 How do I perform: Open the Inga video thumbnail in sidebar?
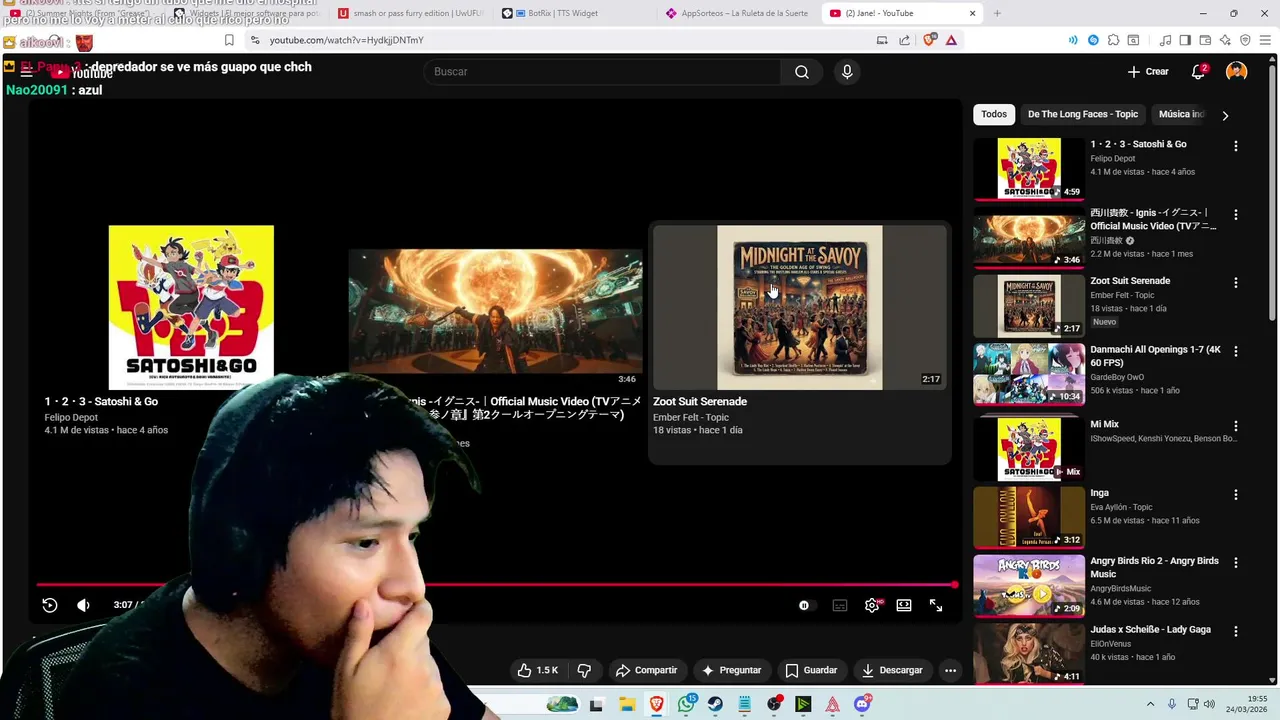pyautogui.click(x=1029, y=517)
